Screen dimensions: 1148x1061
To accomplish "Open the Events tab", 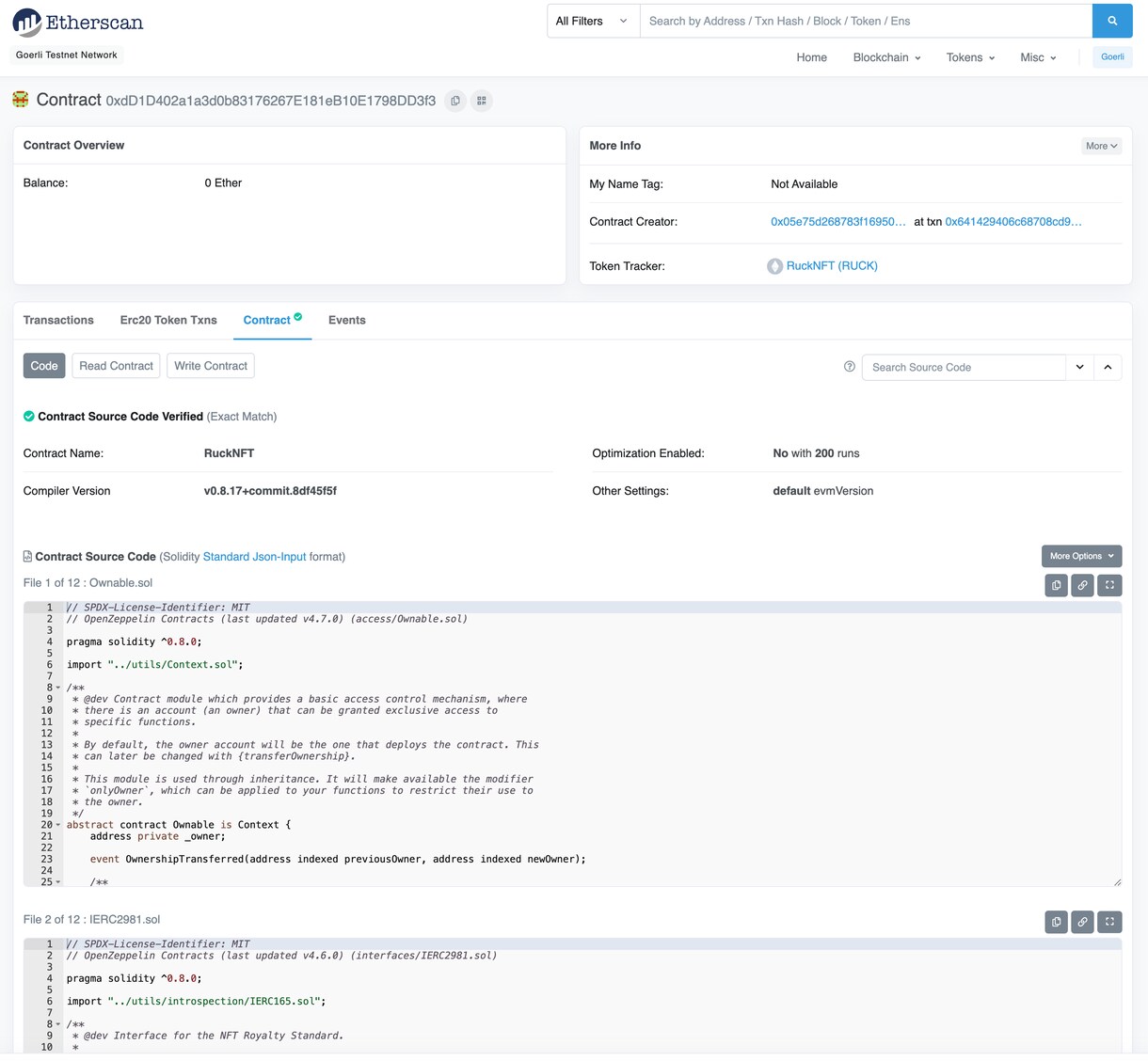I will tap(347, 320).
